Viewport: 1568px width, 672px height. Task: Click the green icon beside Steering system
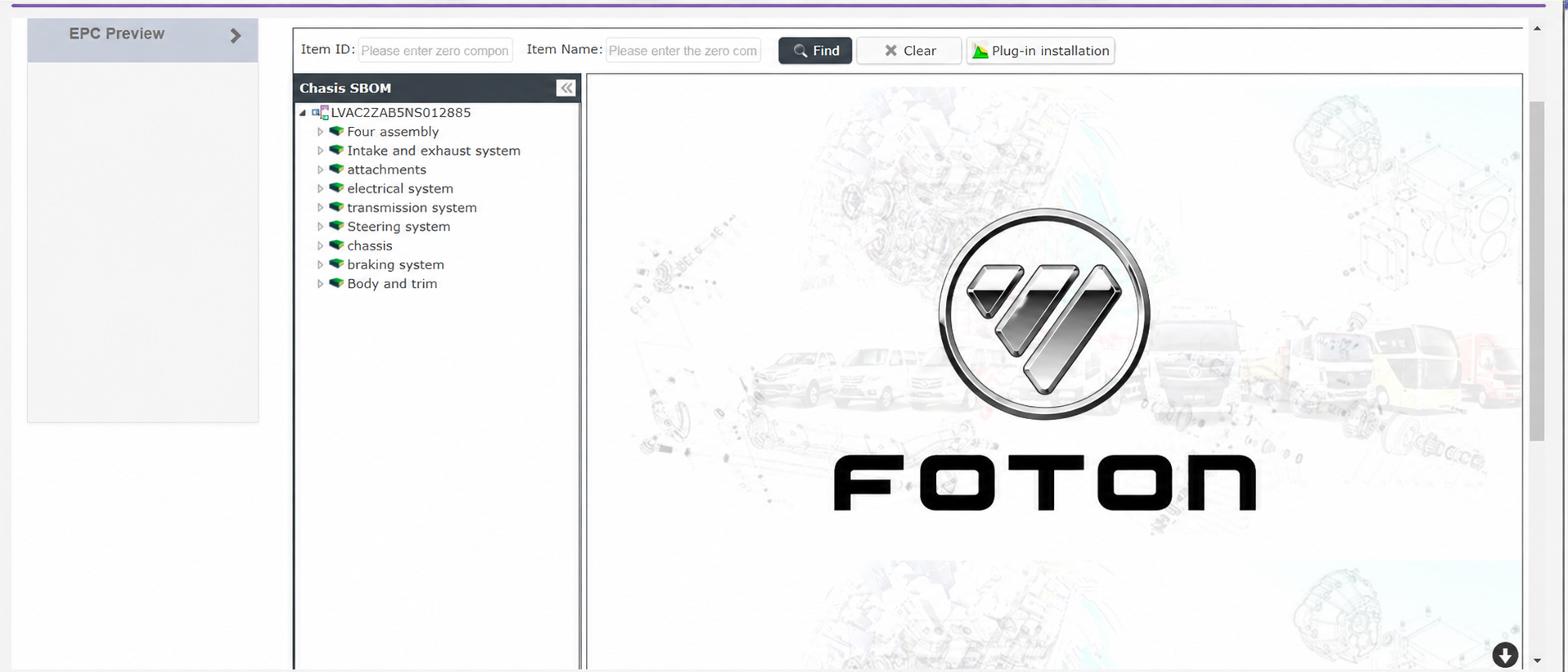click(x=336, y=226)
